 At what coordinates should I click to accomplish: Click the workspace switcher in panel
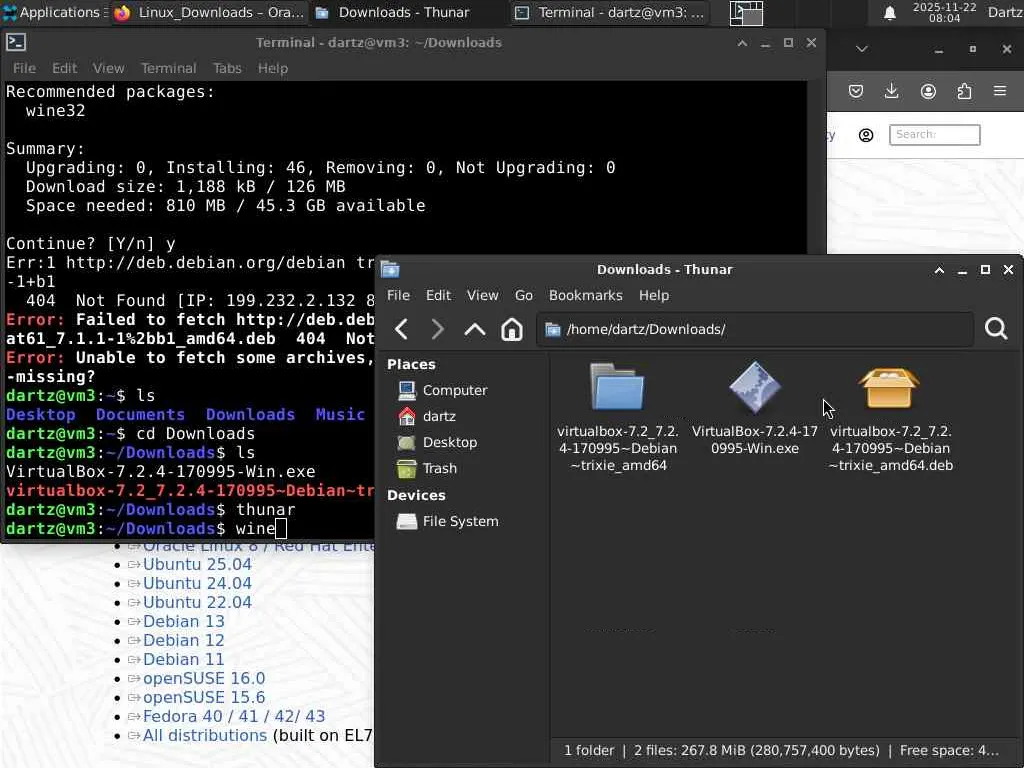[x=746, y=12]
